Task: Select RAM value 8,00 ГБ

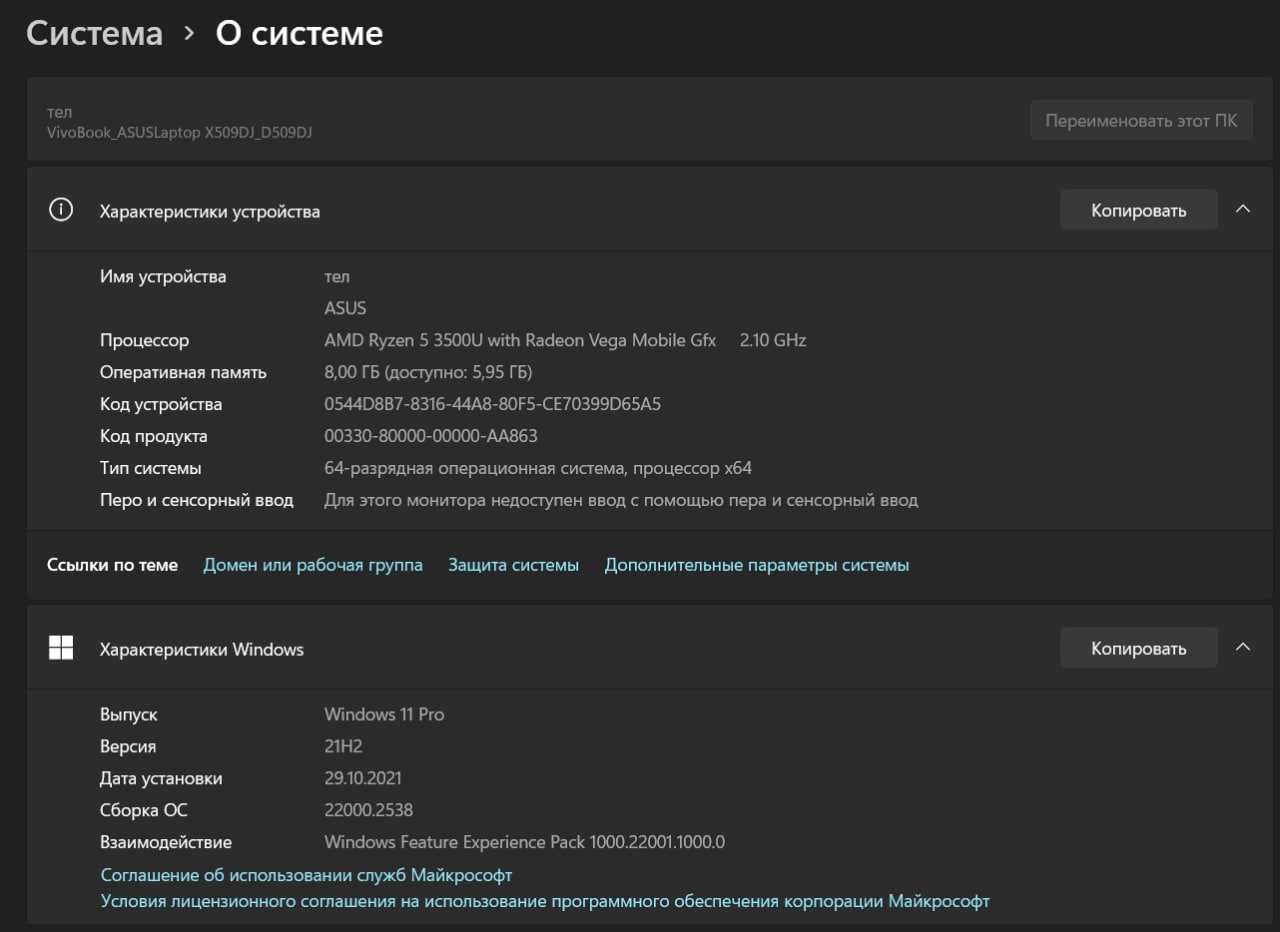Action: pos(428,372)
